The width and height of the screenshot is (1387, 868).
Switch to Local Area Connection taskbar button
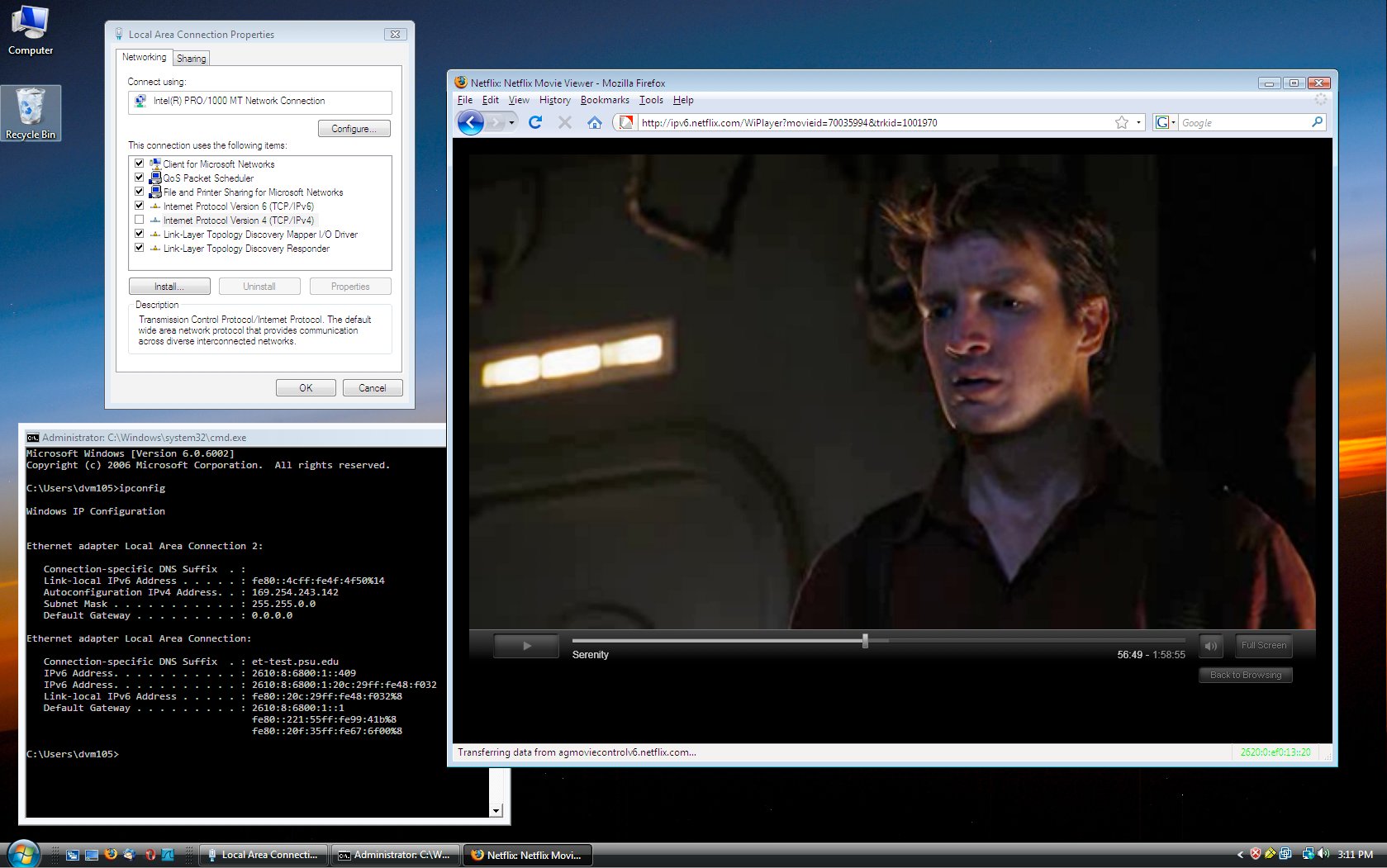pos(264,855)
